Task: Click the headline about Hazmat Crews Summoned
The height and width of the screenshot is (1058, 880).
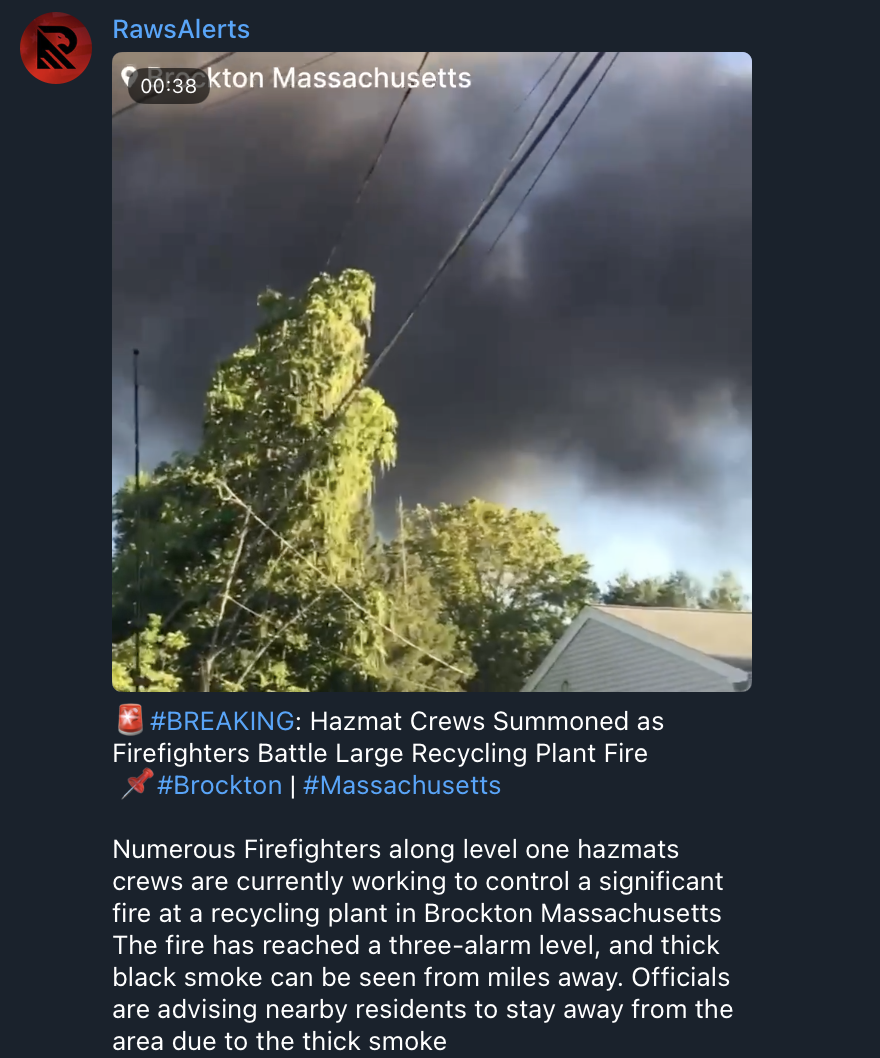Action: tap(388, 737)
